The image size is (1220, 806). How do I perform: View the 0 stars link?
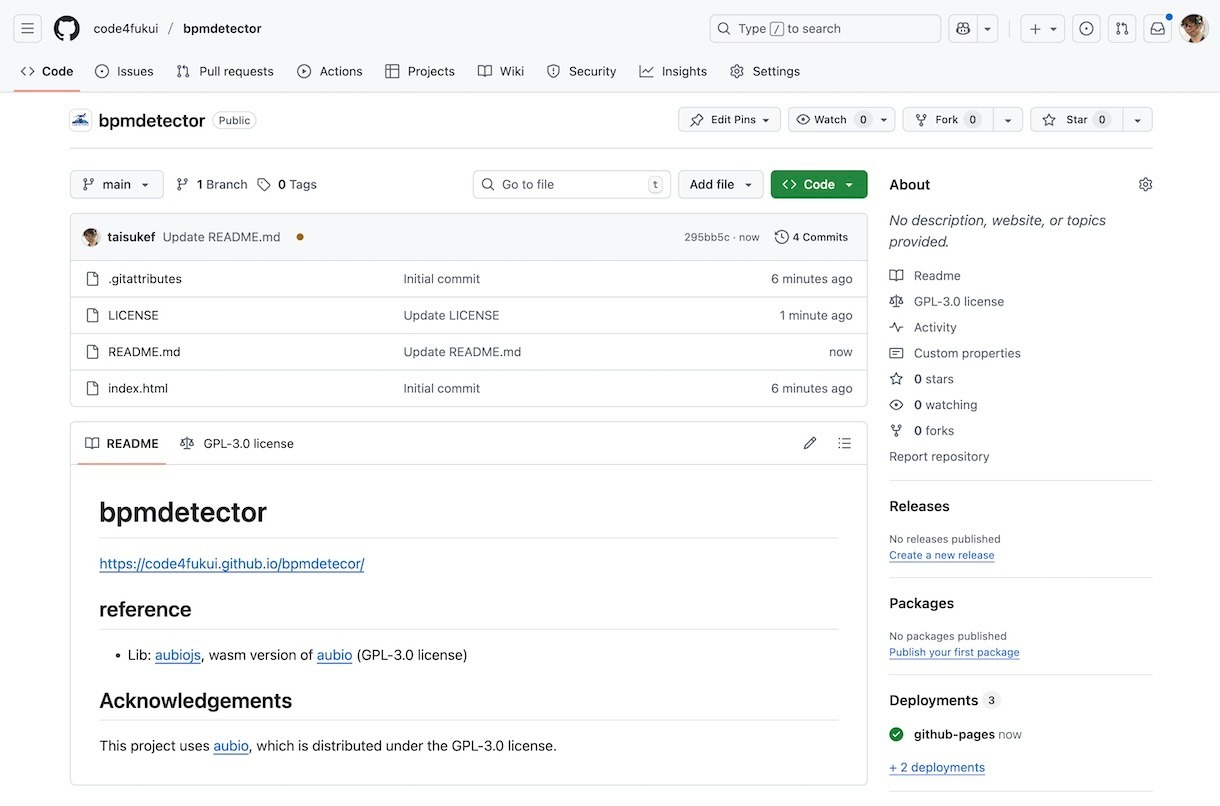934,379
